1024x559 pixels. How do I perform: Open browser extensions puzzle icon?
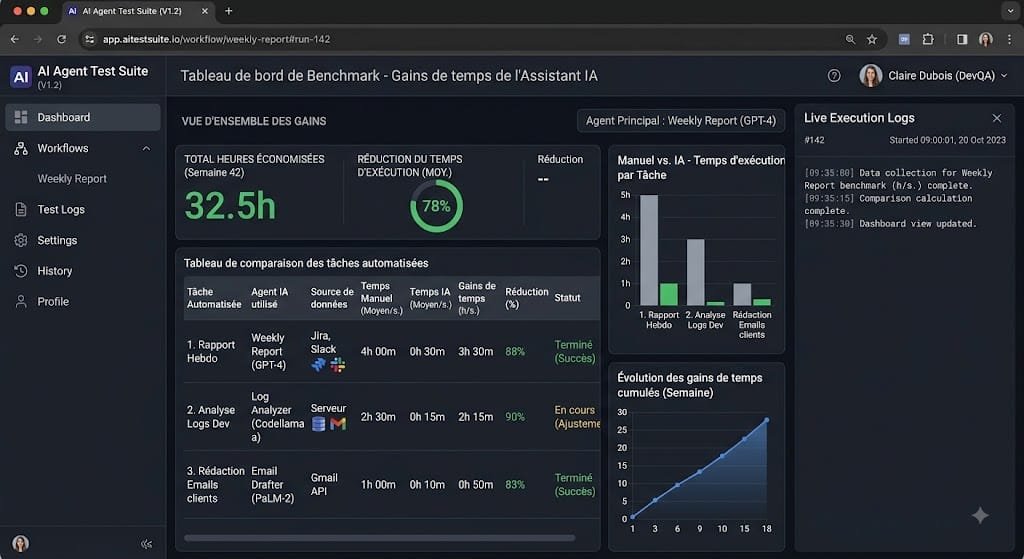tap(928, 39)
